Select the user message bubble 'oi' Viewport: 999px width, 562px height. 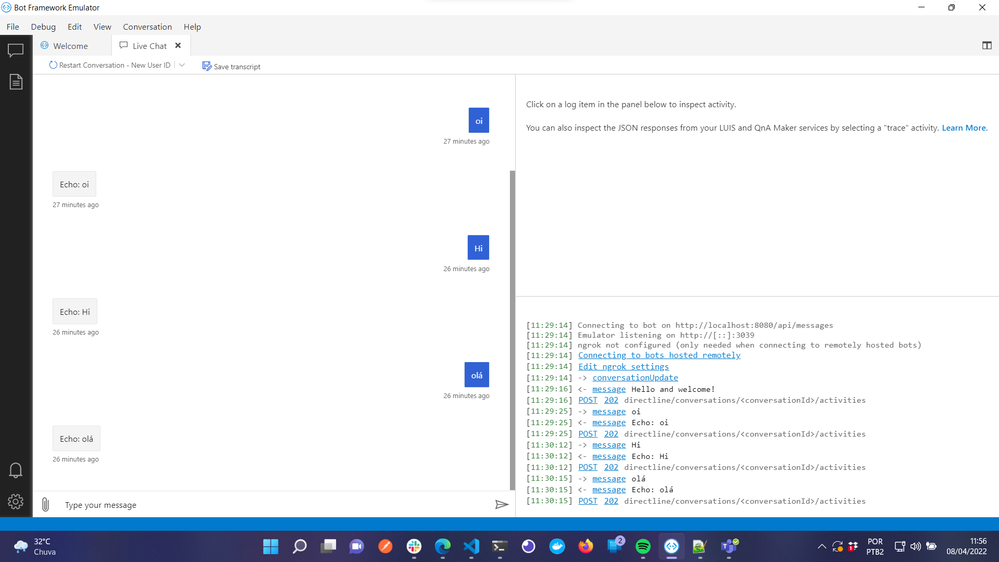[478, 120]
